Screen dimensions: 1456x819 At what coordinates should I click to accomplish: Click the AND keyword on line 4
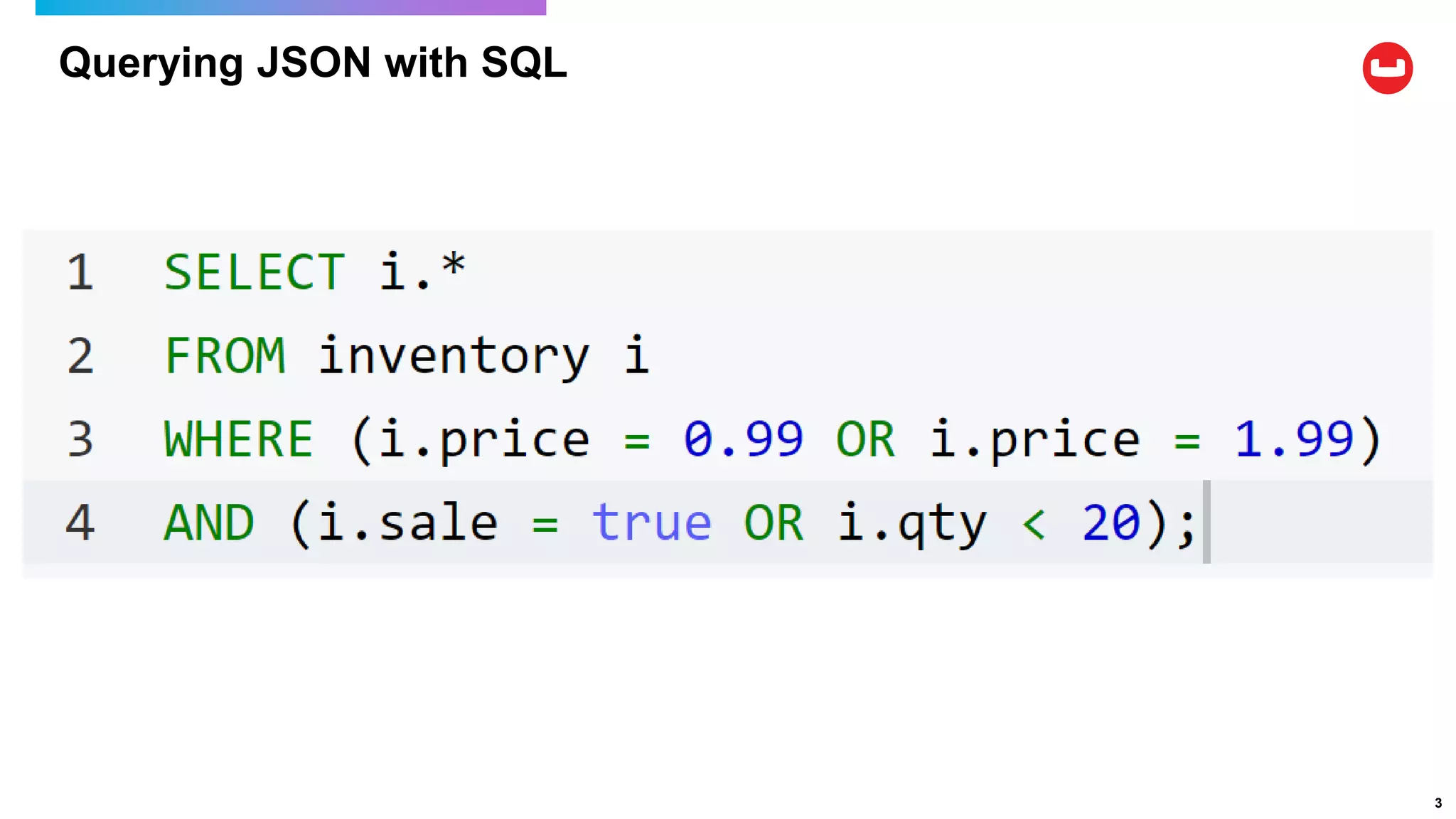209,522
